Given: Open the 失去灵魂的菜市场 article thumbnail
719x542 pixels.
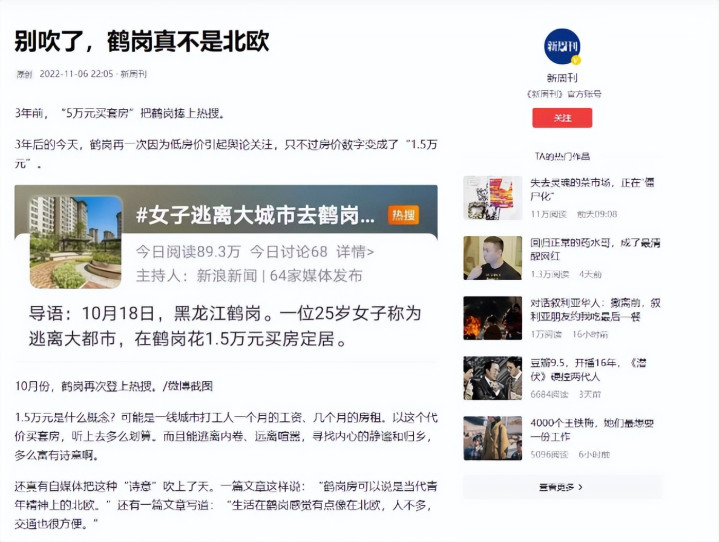Looking at the screenshot, I should click(x=492, y=198).
